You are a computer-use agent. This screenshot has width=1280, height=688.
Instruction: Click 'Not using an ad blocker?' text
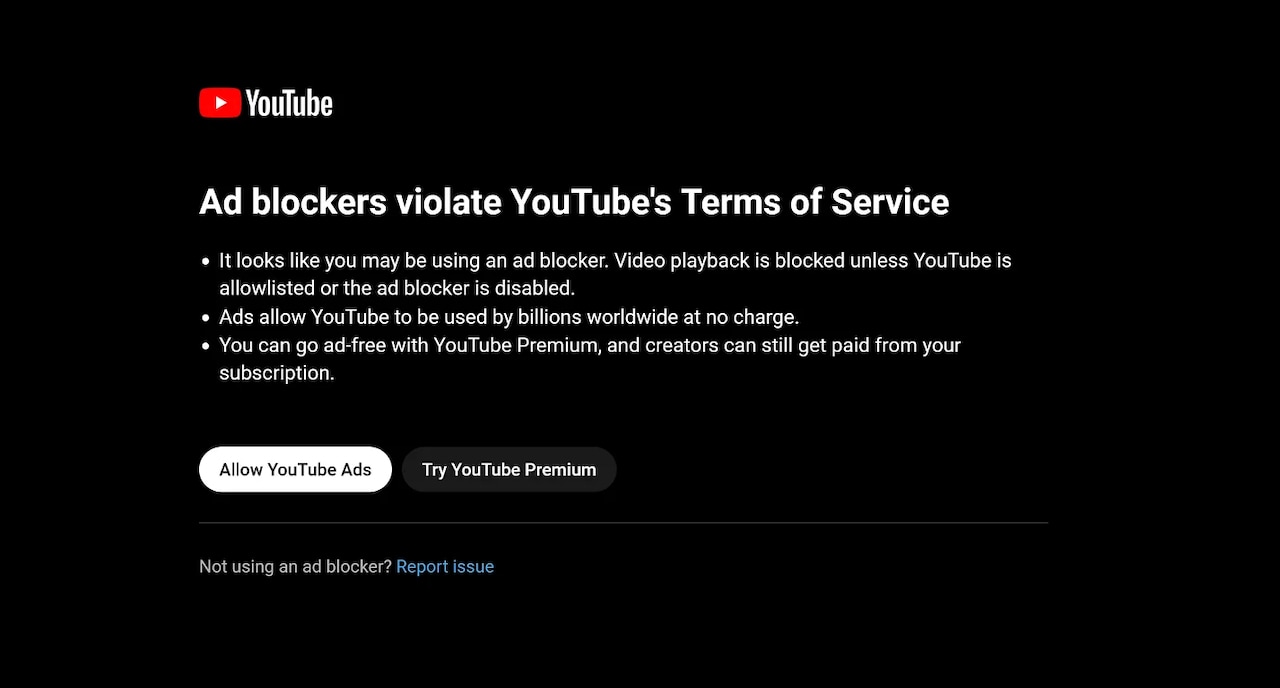point(295,566)
